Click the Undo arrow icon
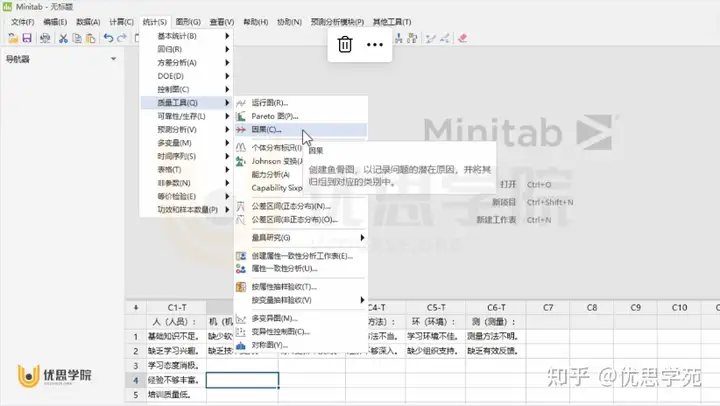The width and height of the screenshot is (720, 406). pyautogui.click(x=108, y=38)
